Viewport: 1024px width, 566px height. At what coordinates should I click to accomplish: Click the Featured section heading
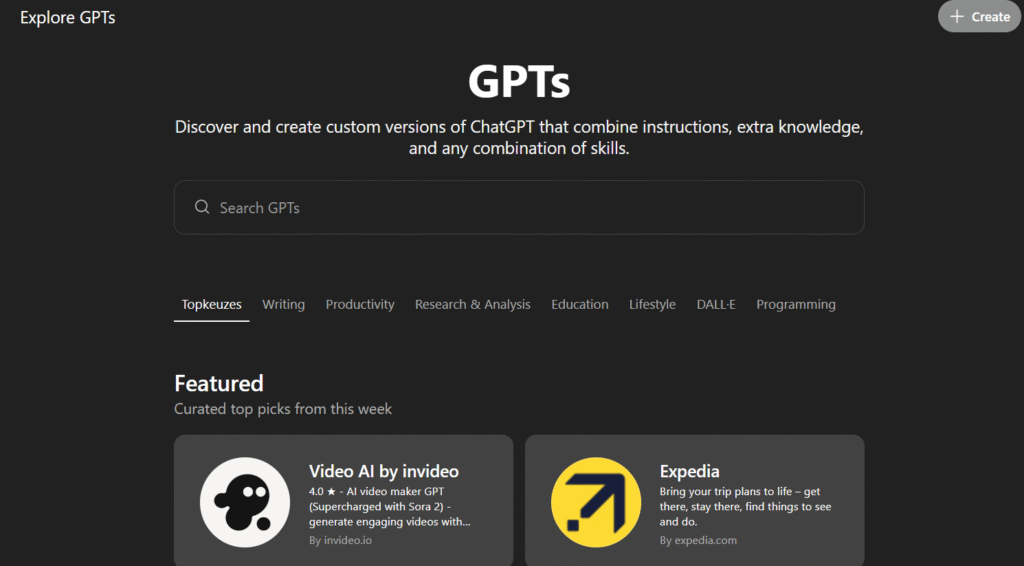[x=219, y=383]
